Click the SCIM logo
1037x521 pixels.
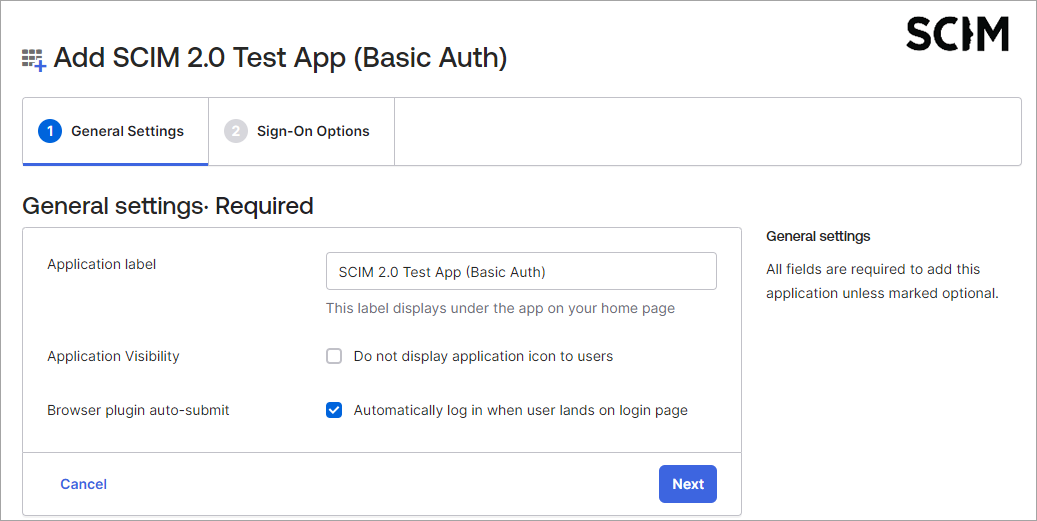coord(957,34)
